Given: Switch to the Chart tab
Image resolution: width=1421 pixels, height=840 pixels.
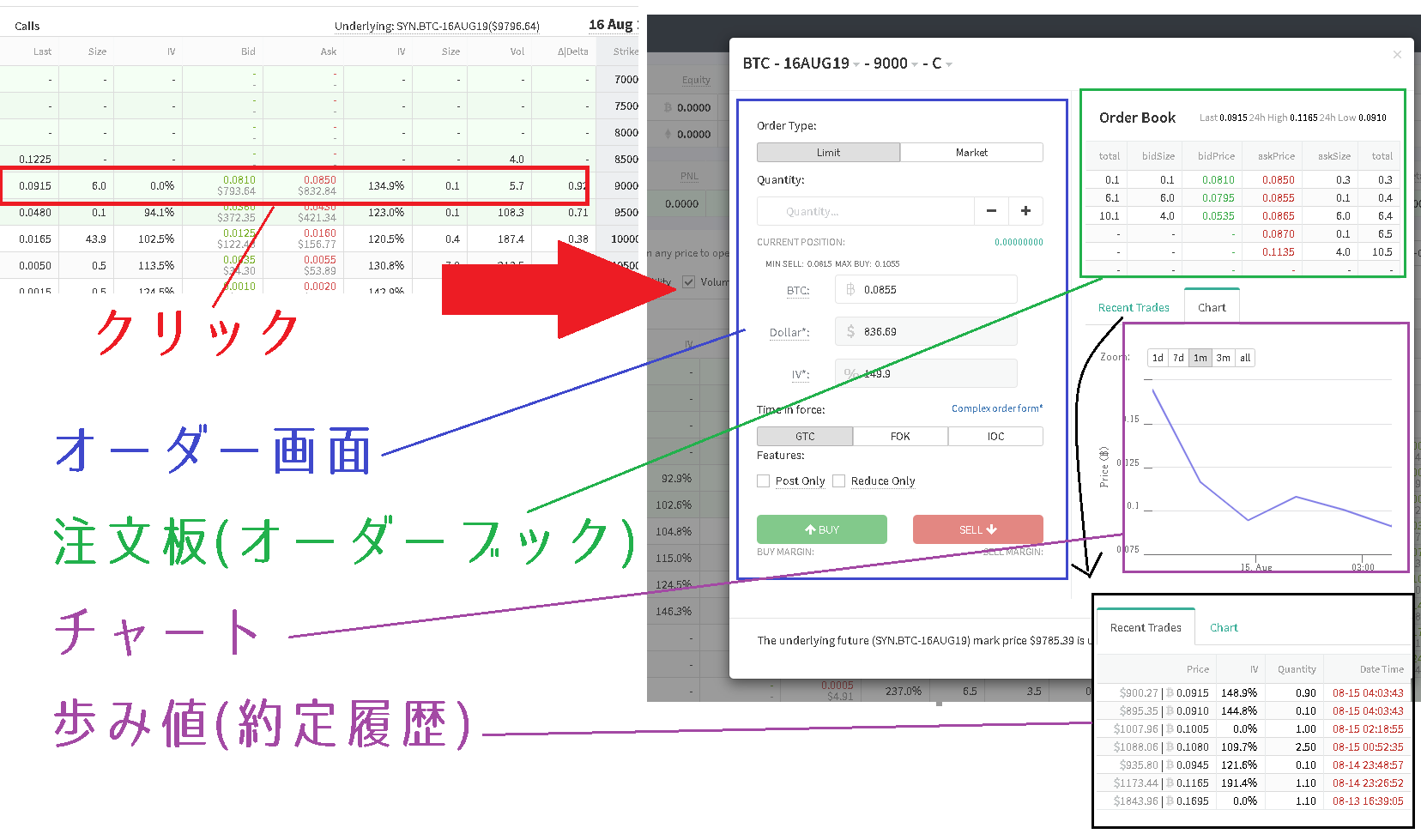Looking at the screenshot, I should (x=1212, y=306).
